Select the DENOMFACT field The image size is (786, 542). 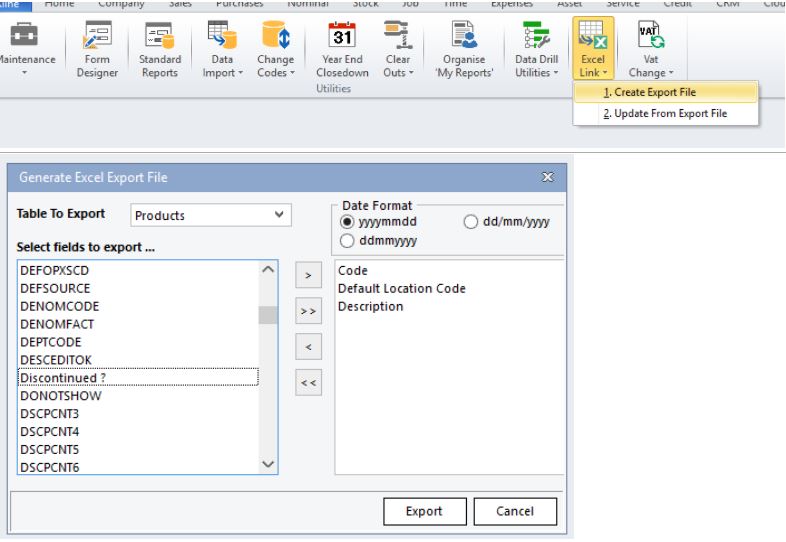(138, 324)
